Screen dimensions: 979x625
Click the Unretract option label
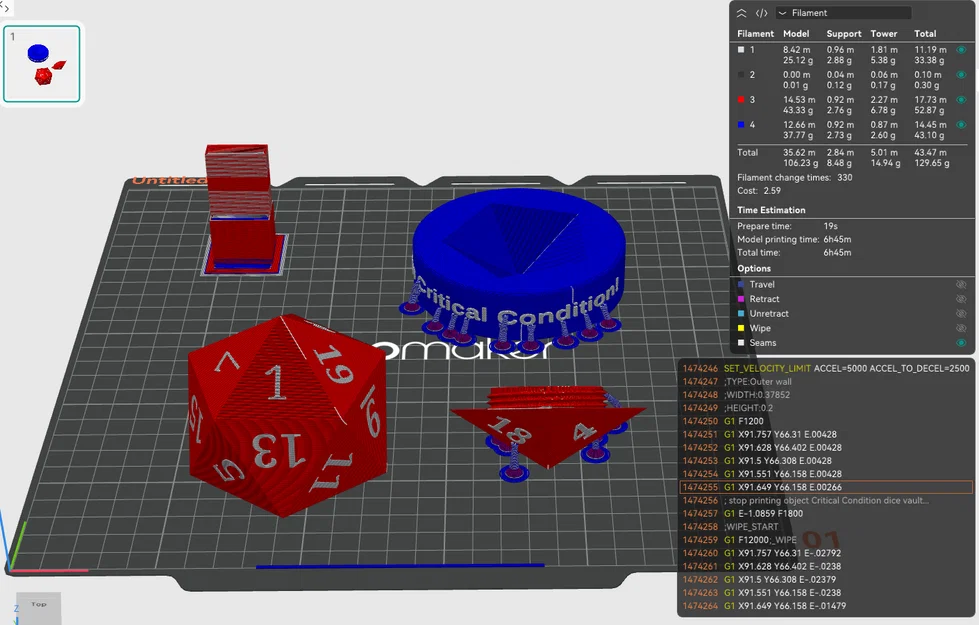(x=769, y=313)
